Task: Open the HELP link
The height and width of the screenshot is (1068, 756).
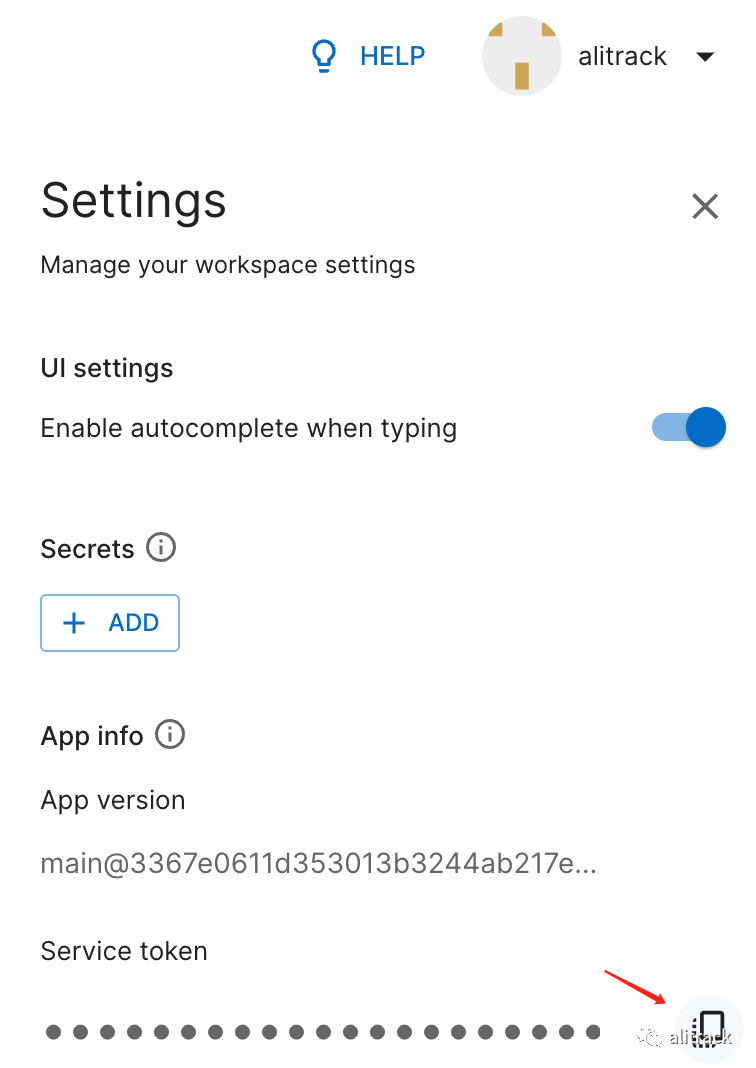Action: click(x=392, y=56)
